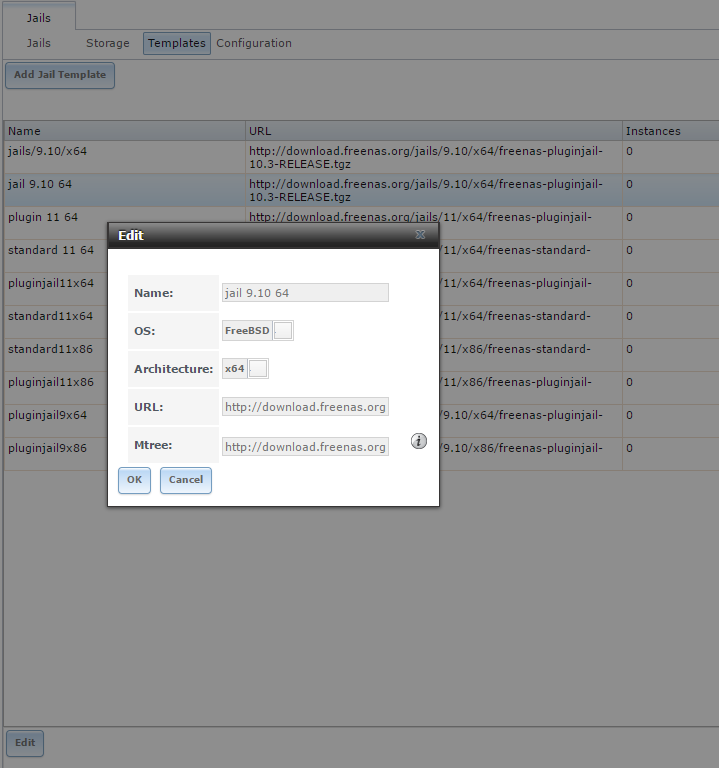This screenshot has width=719, height=768.
Task: Sort by the Instances column header
Action: (x=671, y=131)
